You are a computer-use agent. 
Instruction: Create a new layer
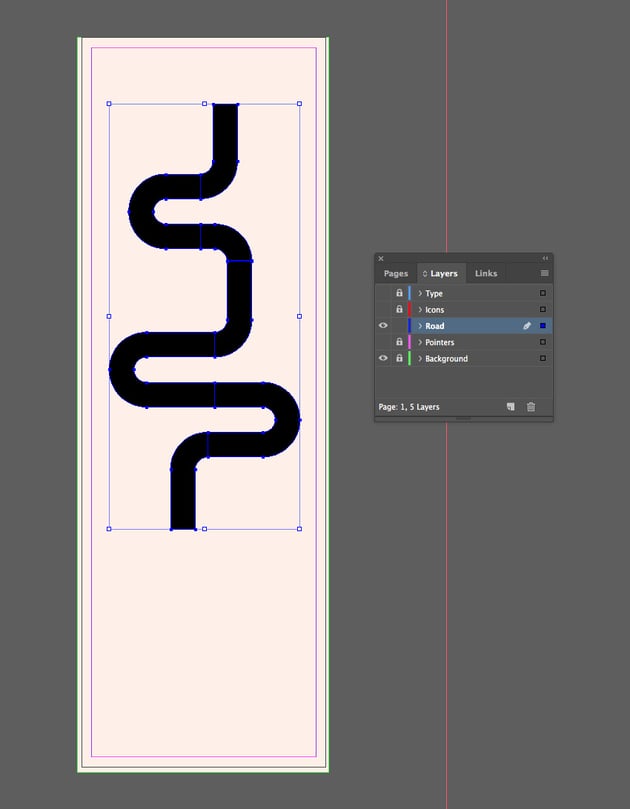coord(511,407)
